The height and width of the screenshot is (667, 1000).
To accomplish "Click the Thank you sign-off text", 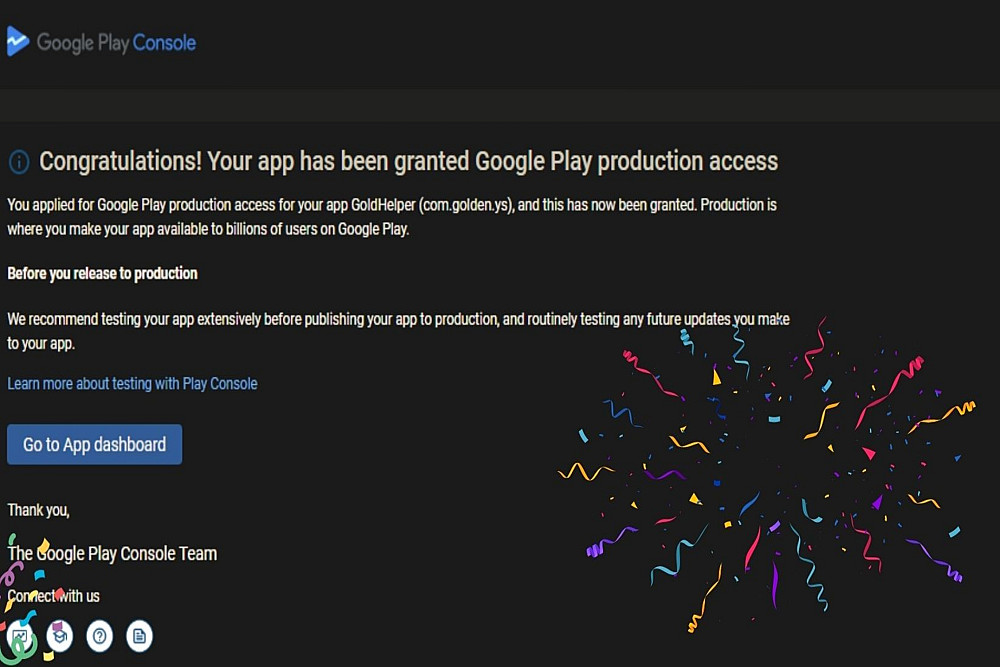I will (x=38, y=510).
